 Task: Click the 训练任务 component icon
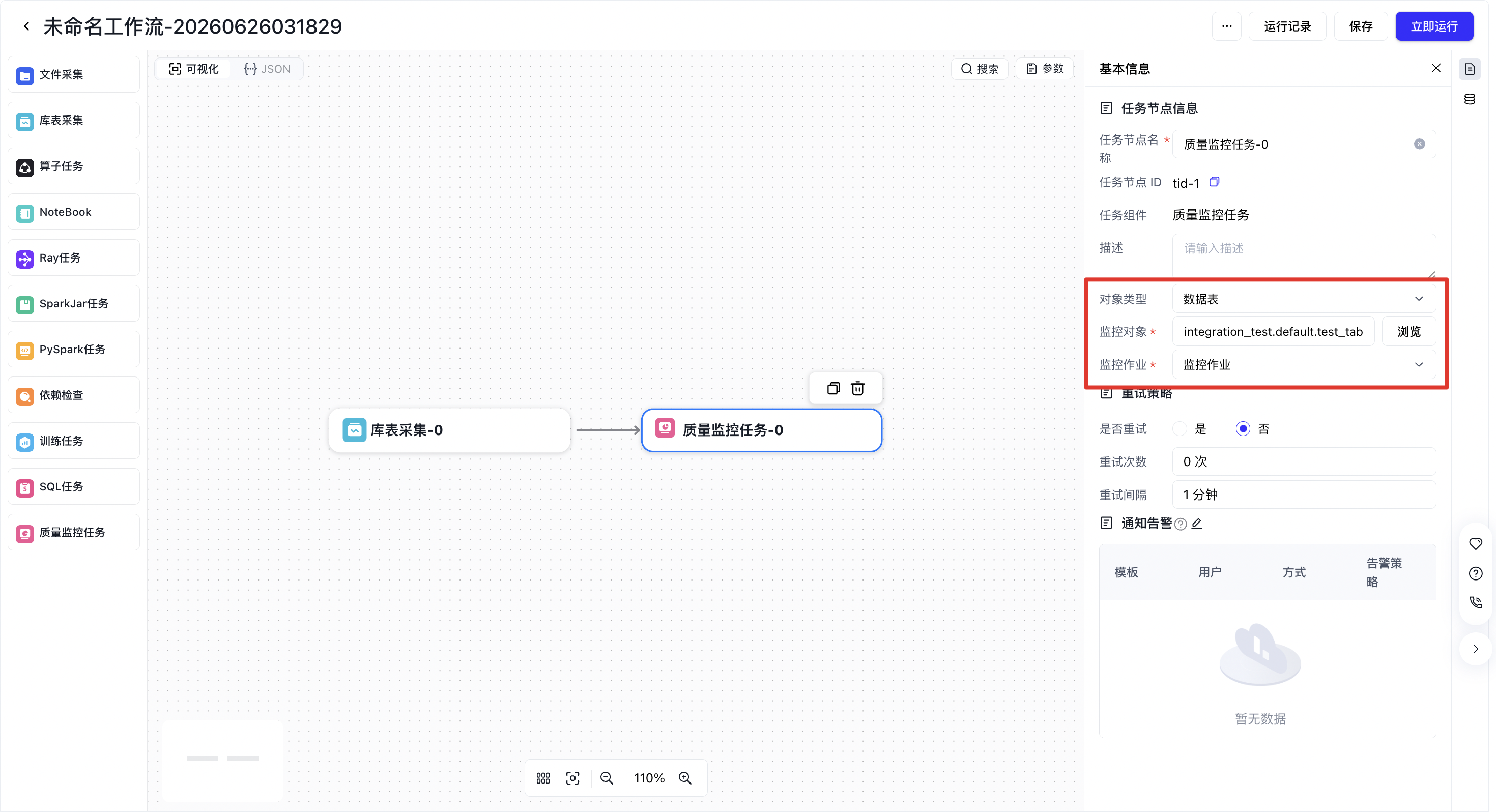[x=24, y=442]
